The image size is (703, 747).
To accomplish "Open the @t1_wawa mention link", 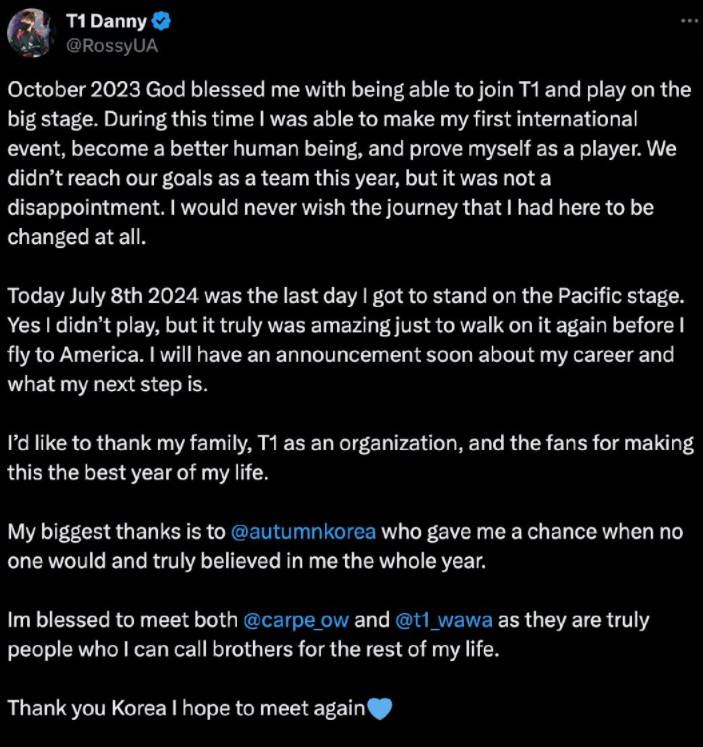I will click(443, 620).
